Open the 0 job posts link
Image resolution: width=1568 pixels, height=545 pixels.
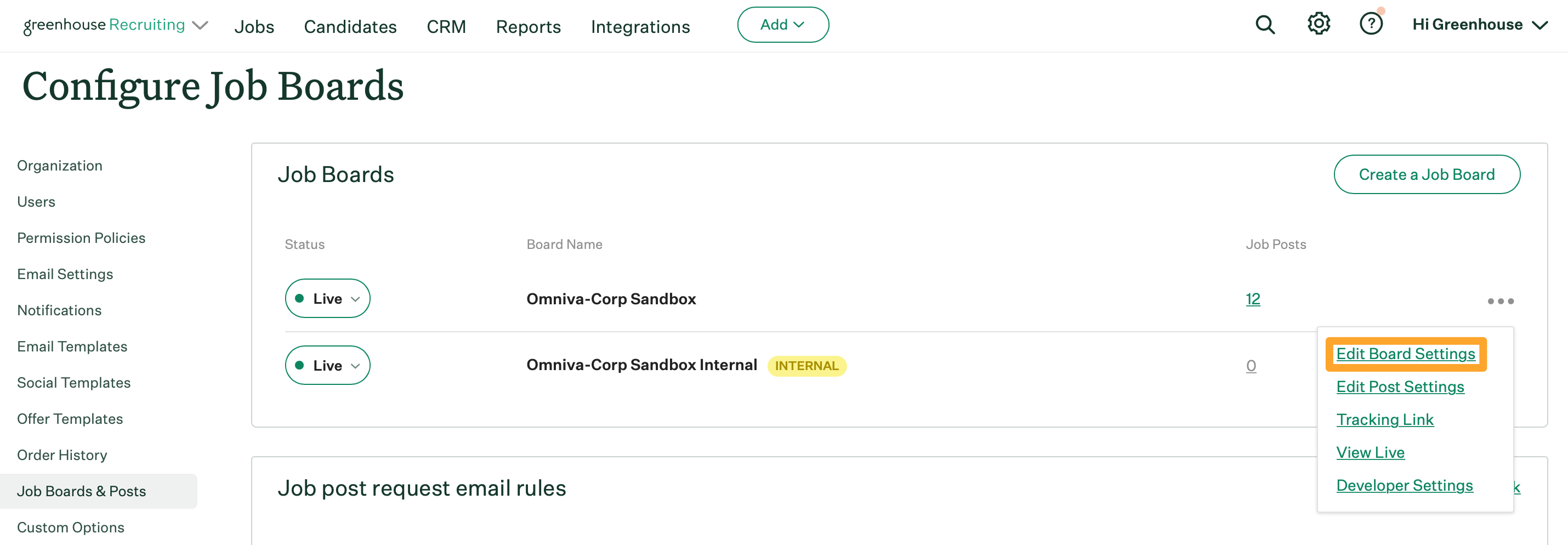coord(1251,365)
